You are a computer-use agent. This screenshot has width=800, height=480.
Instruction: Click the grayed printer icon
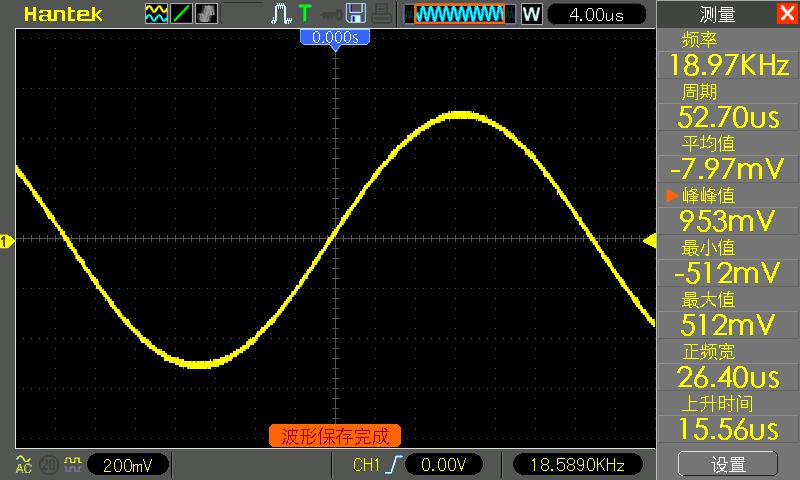pyautogui.click(x=381, y=14)
